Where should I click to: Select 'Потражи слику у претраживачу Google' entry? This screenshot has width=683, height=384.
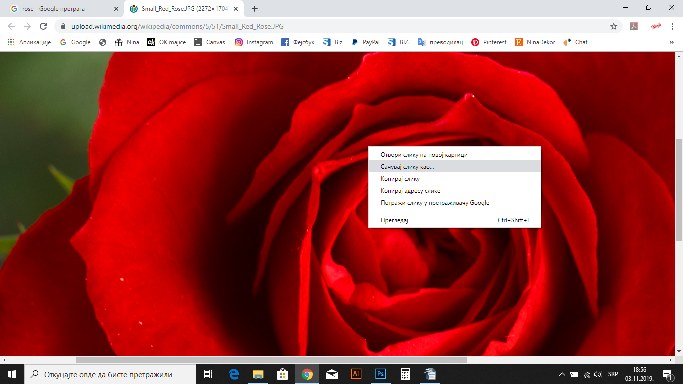click(x=454, y=202)
